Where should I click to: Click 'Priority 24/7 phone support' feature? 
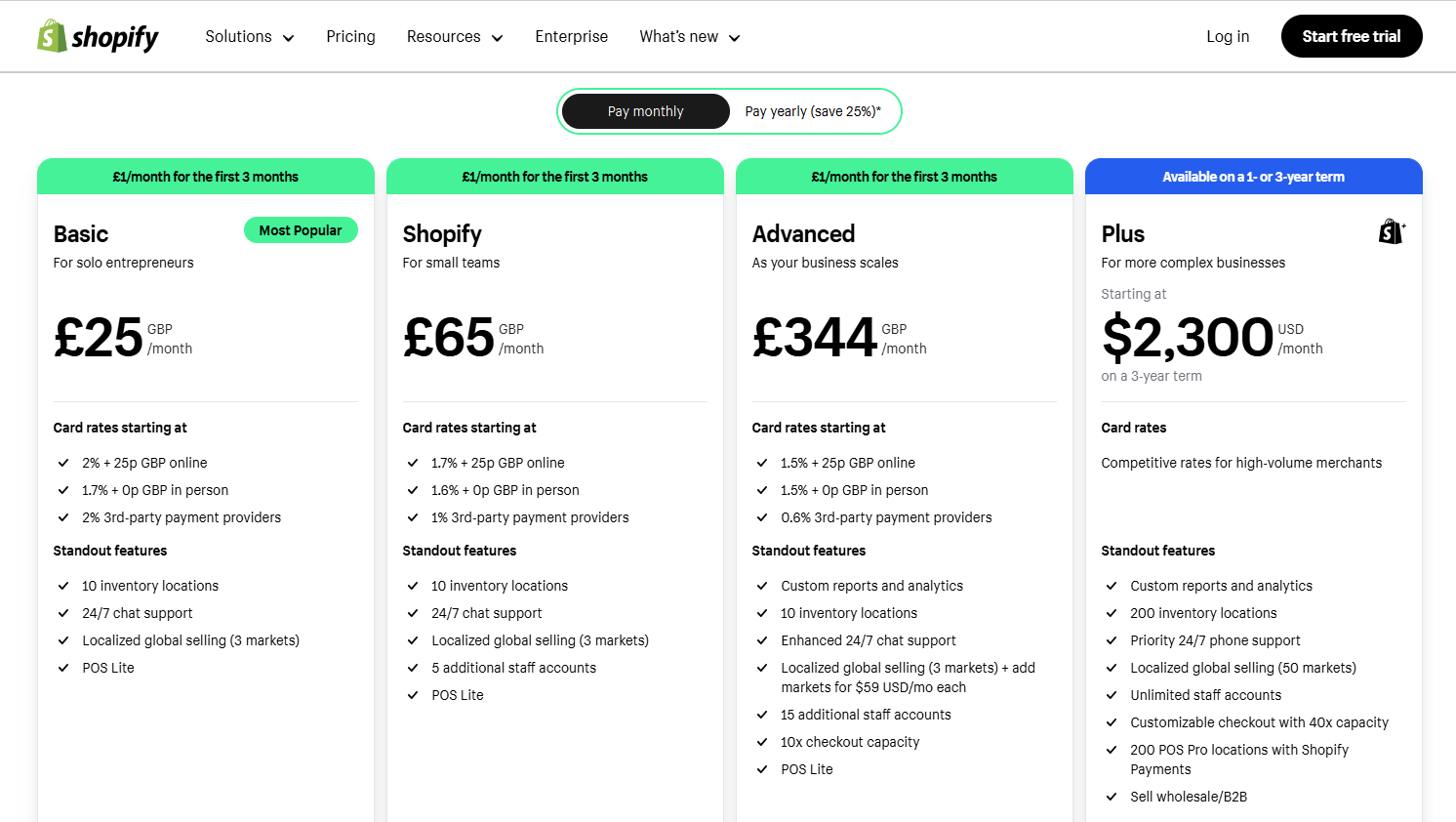click(x=1215, y=640)
